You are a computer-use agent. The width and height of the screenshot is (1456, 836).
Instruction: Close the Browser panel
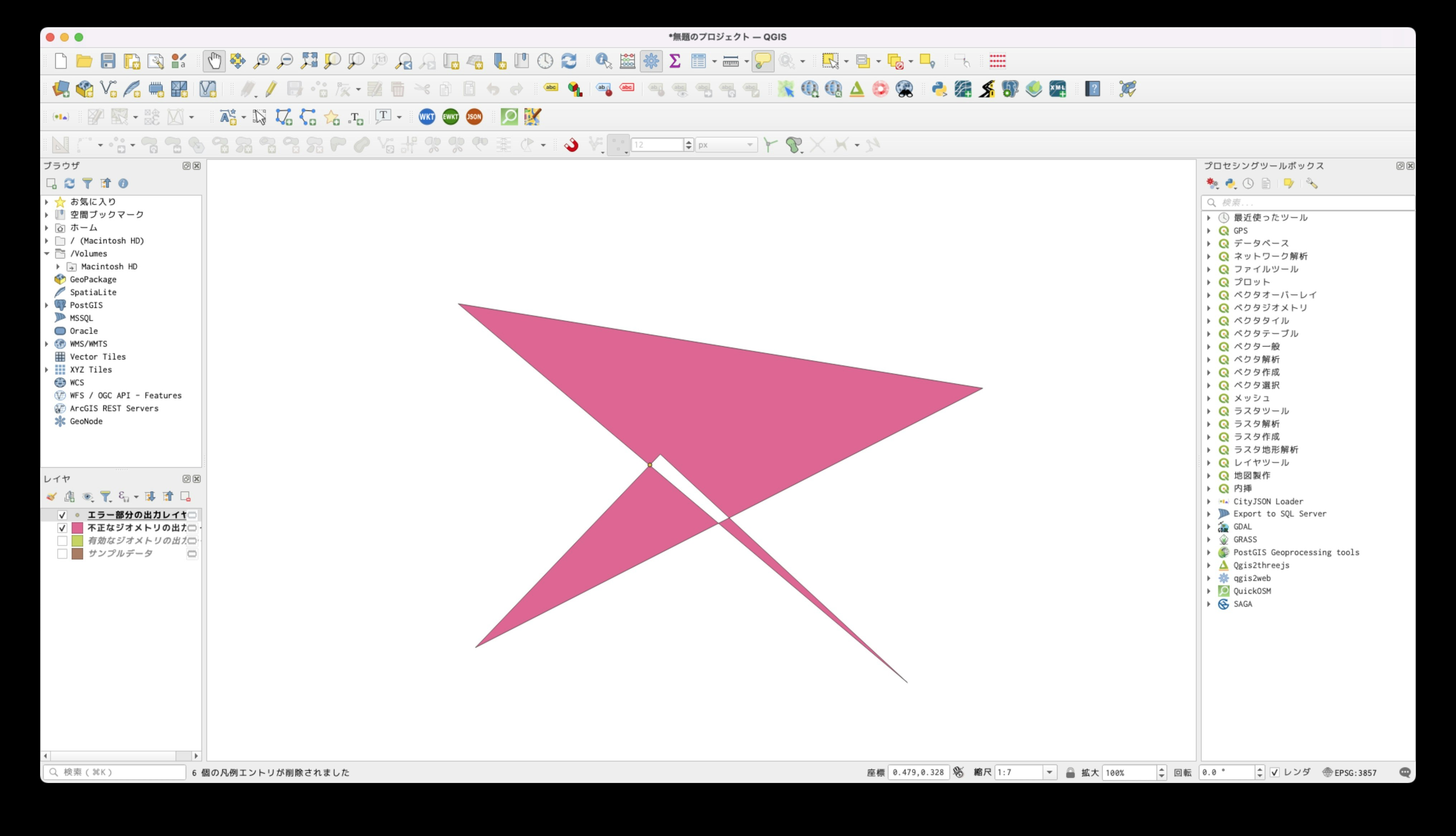197,165
